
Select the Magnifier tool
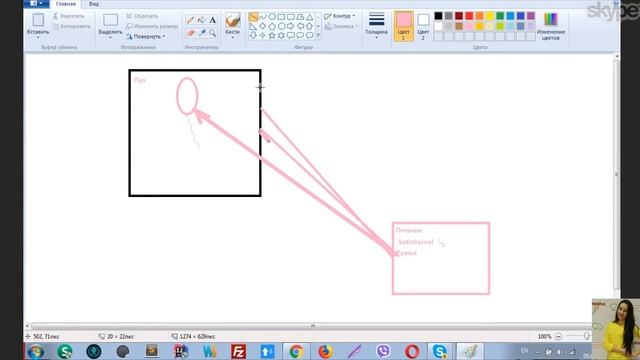point(213,32)
